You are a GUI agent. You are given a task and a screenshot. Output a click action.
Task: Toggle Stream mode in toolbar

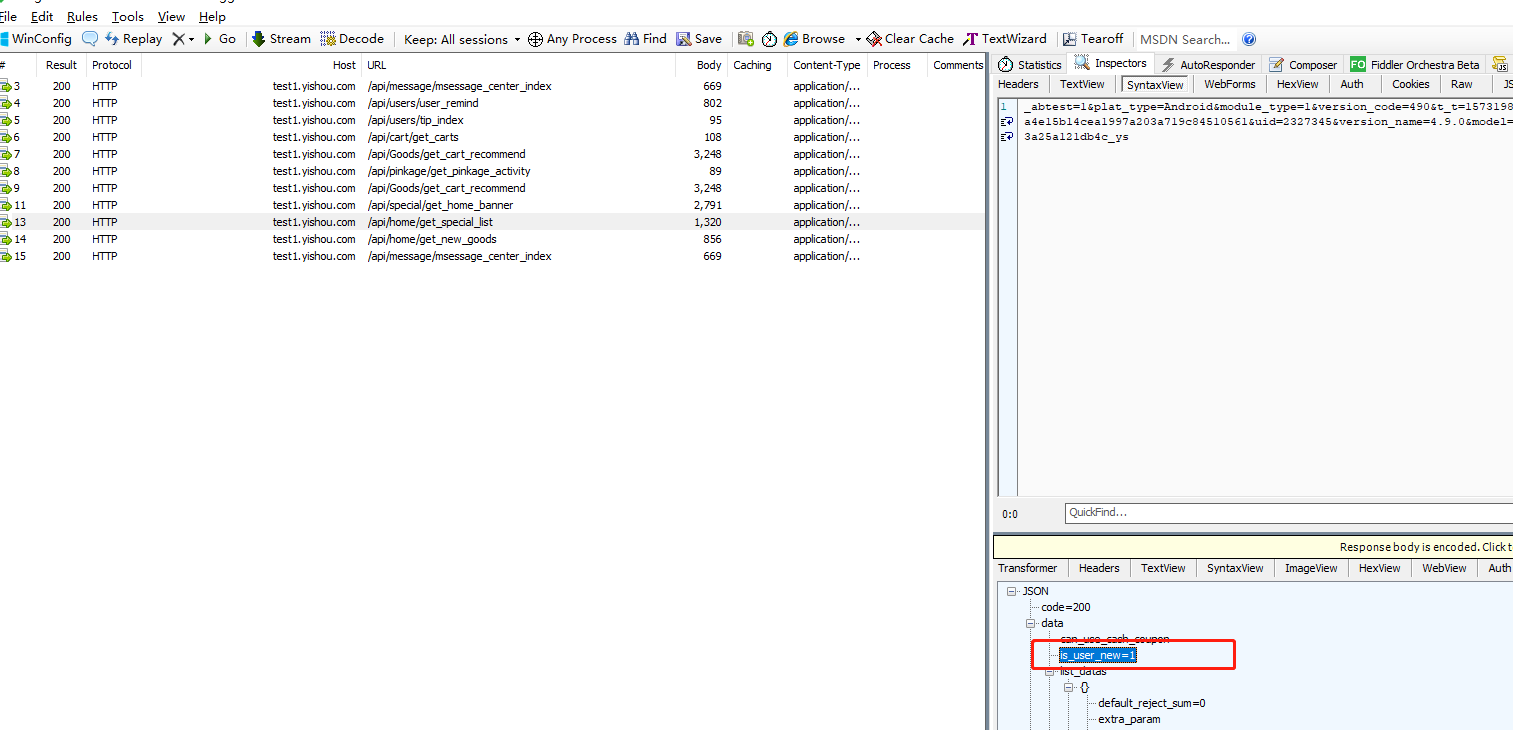coord(281,39)
